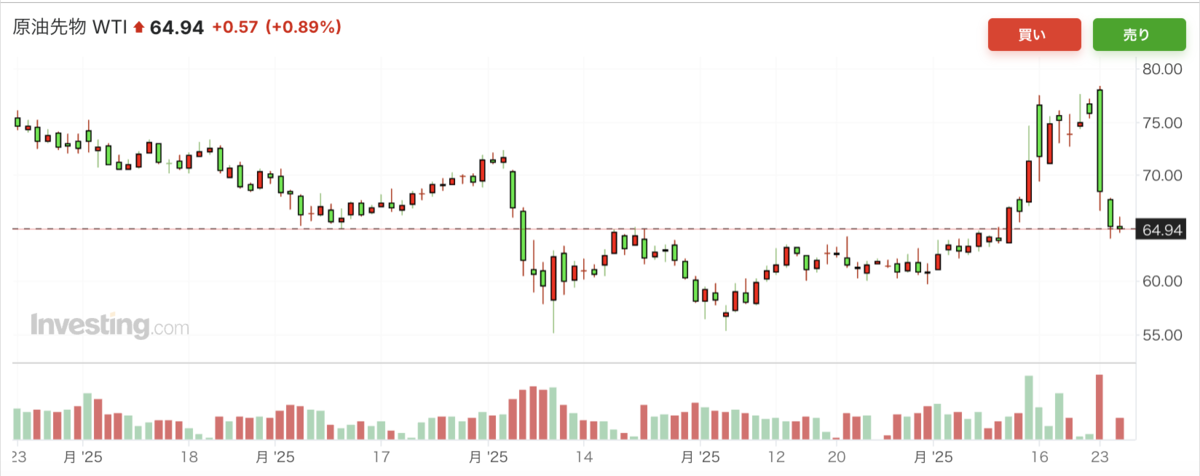
Task: Click the 70.00 price axis label
Action: [x=1162, y=176]
